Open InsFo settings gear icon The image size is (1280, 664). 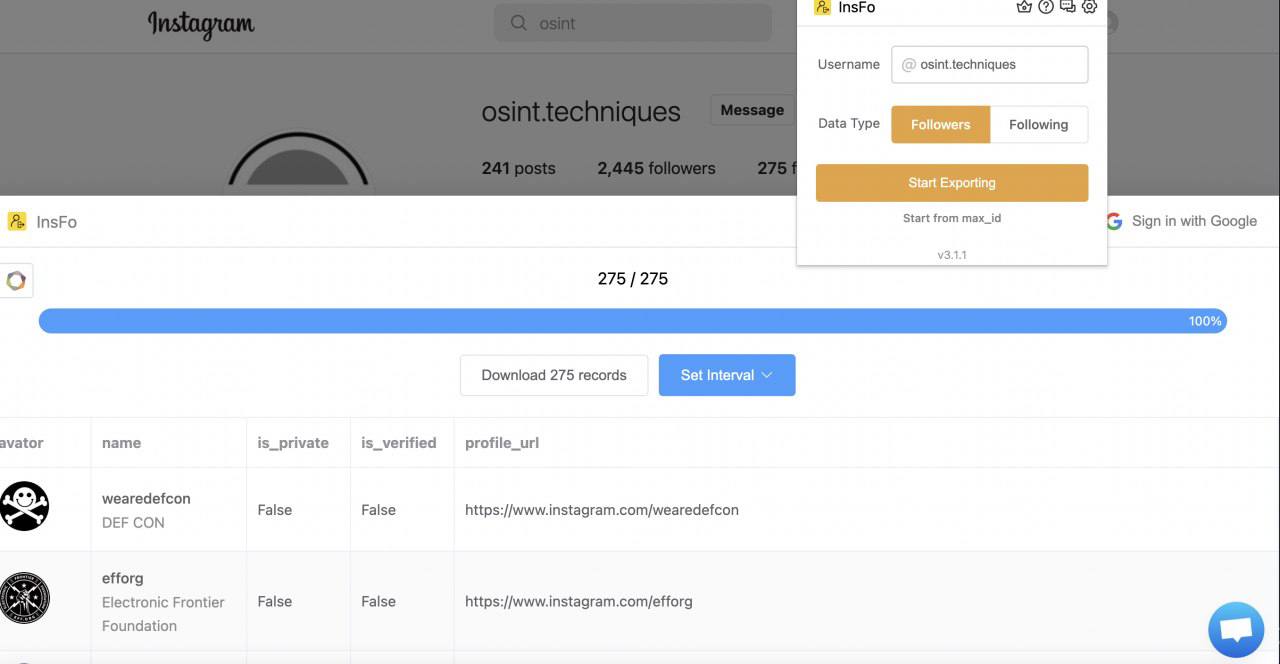click(1090, 7)
